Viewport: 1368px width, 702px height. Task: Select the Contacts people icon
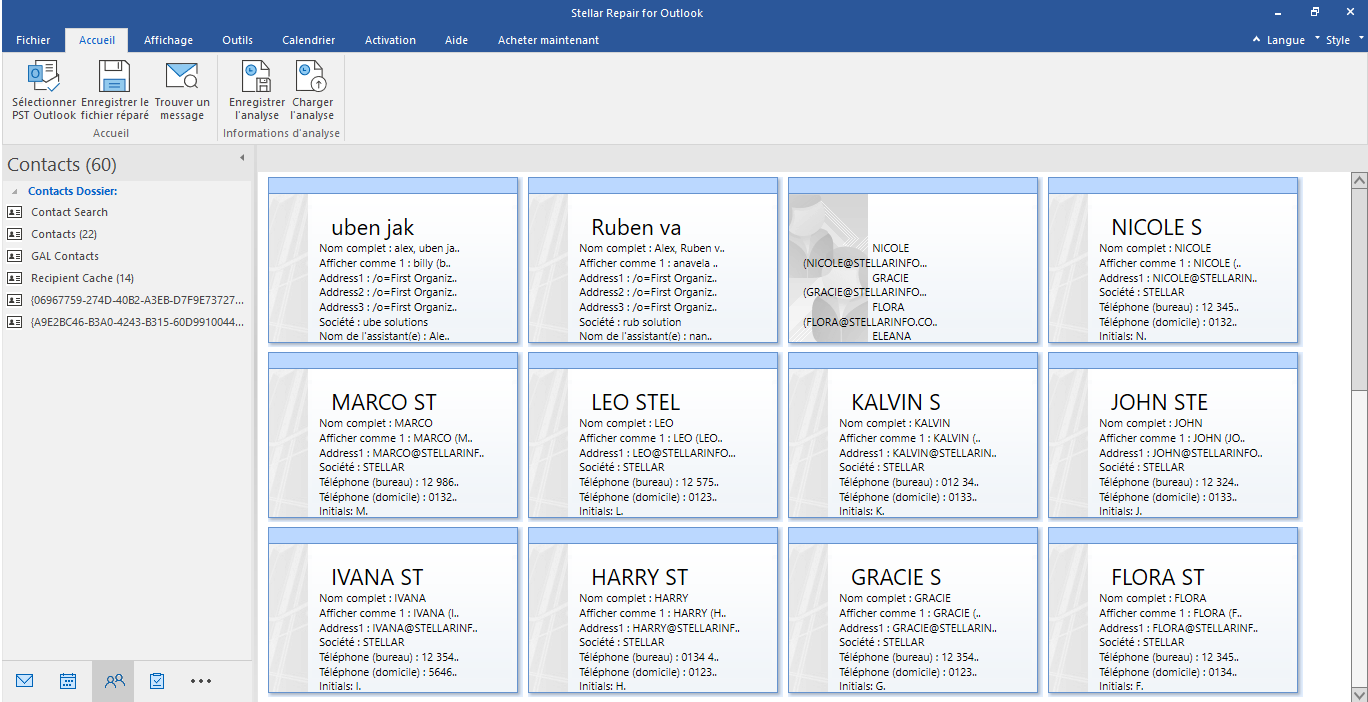[114, 681]
